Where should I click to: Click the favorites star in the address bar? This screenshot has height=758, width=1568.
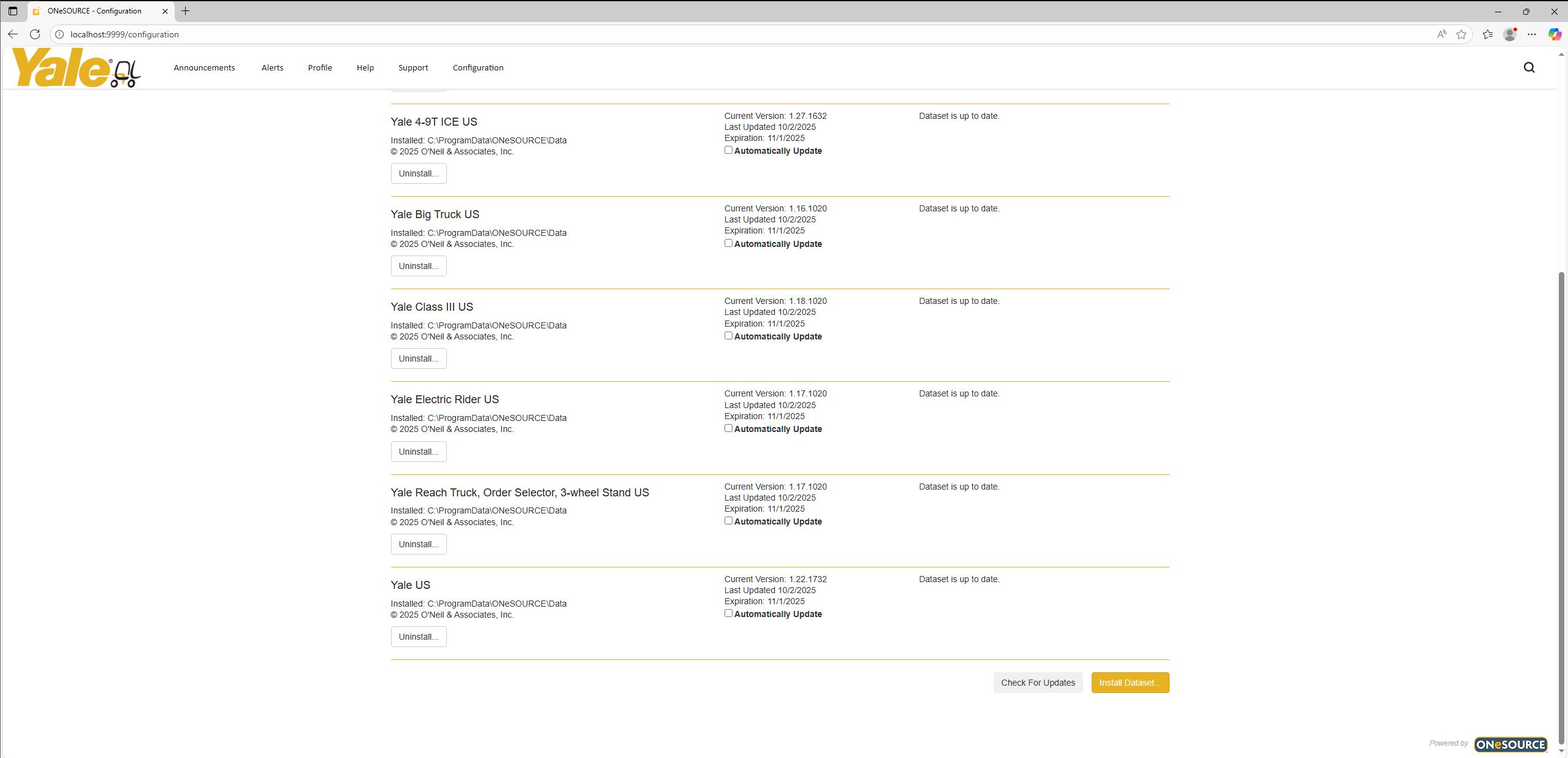click(1463, 34)
